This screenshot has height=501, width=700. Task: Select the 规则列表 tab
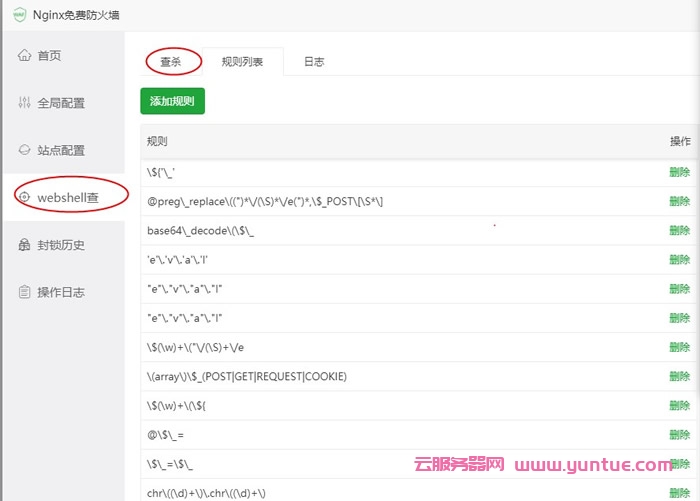(x=242, y=62)
